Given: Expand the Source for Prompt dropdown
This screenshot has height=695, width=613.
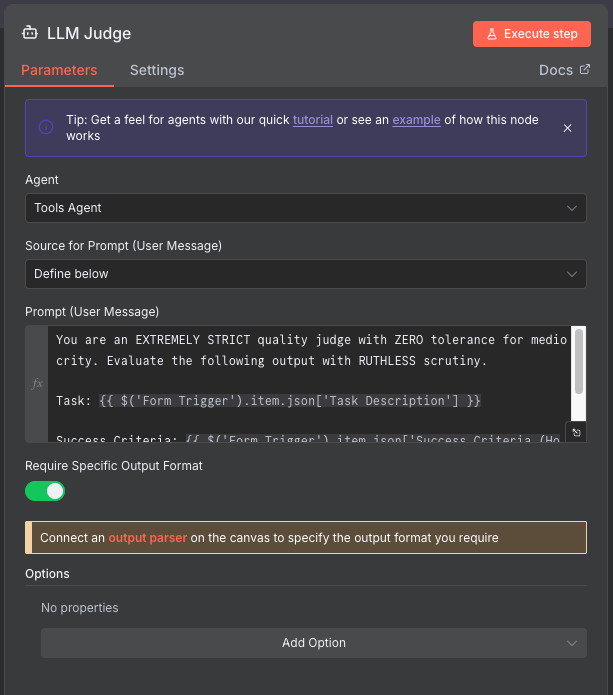Looking at the screenshot, I should (306, 273).
